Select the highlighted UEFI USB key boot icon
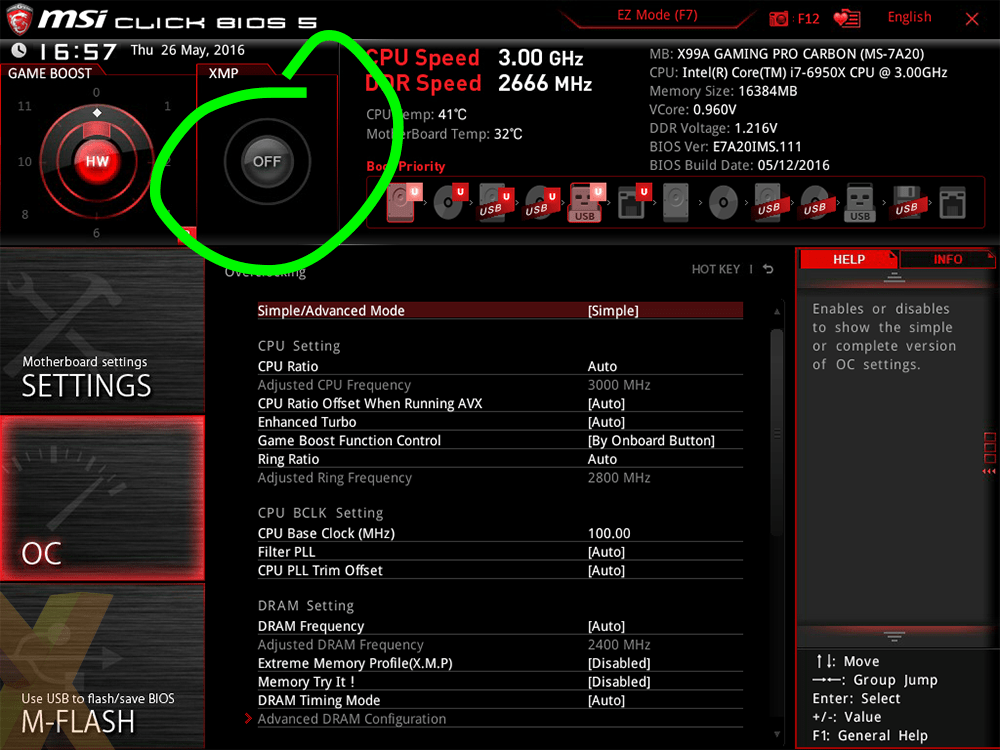 (585, 202)
